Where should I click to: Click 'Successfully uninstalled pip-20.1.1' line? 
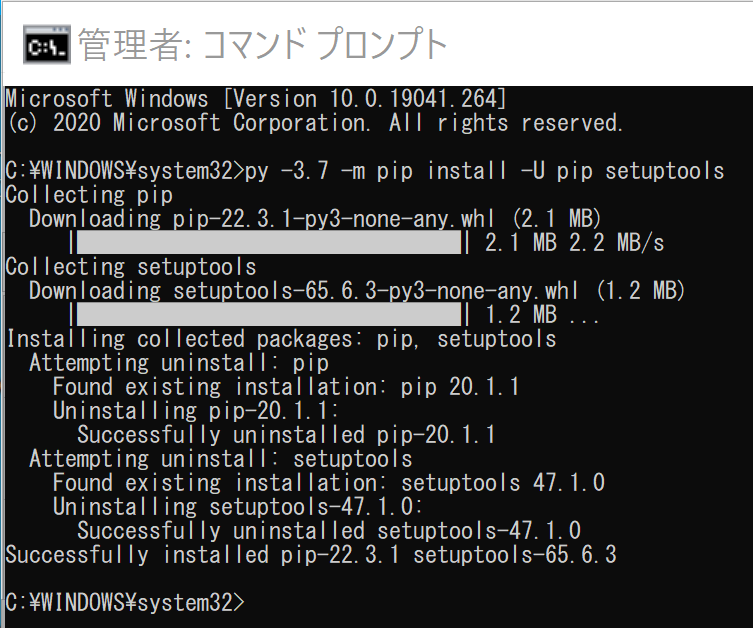[x=286, y=435]
